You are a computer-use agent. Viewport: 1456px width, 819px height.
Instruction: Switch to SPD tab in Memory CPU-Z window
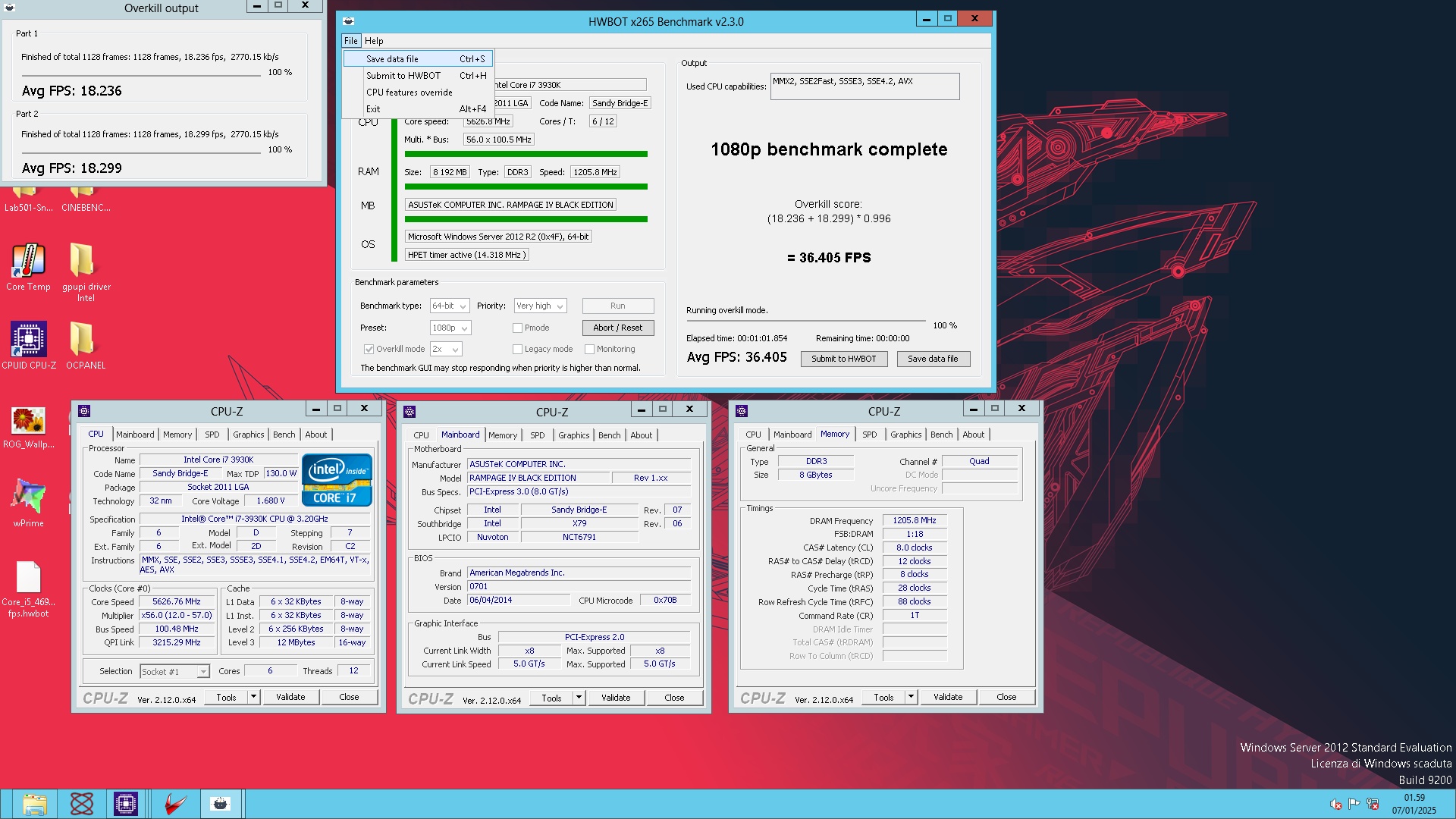click(x=870, y=435)
